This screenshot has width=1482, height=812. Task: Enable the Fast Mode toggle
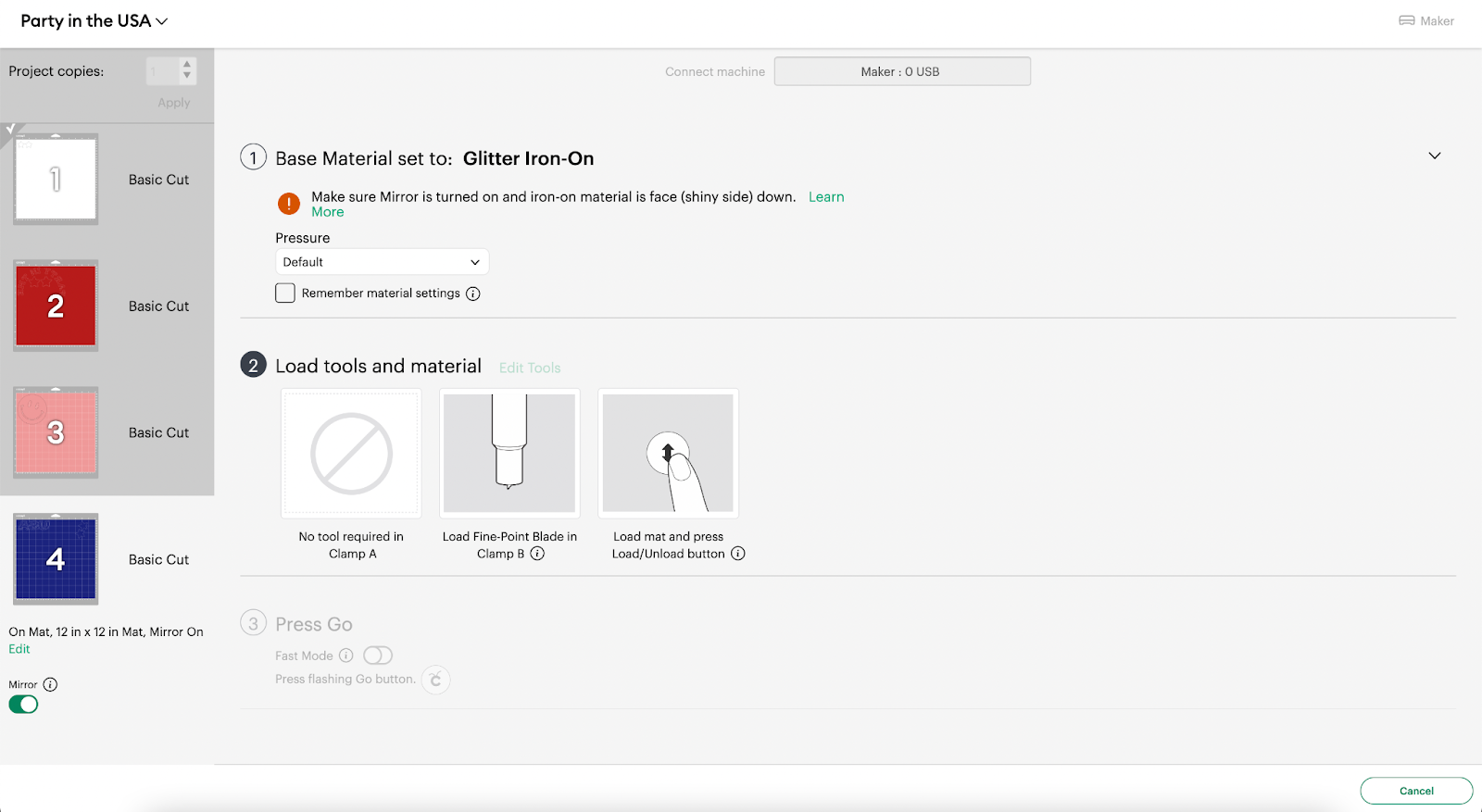coord(378,656)
